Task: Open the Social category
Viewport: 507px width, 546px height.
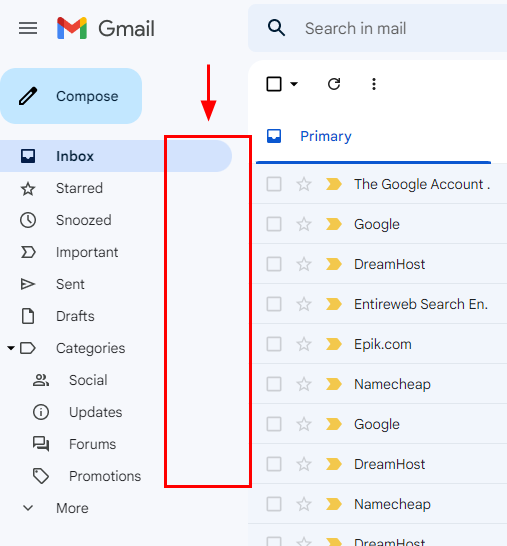Action: [x=88, y=380]
